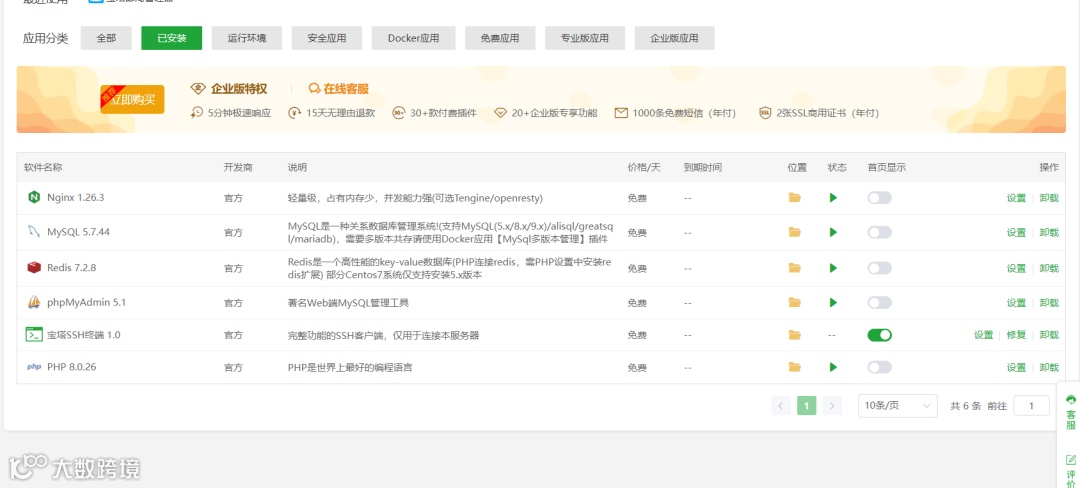Disable homepage display for 宝塔SSH终端 1.0
Screen dimensions: 1080x488
click(880, 335)
